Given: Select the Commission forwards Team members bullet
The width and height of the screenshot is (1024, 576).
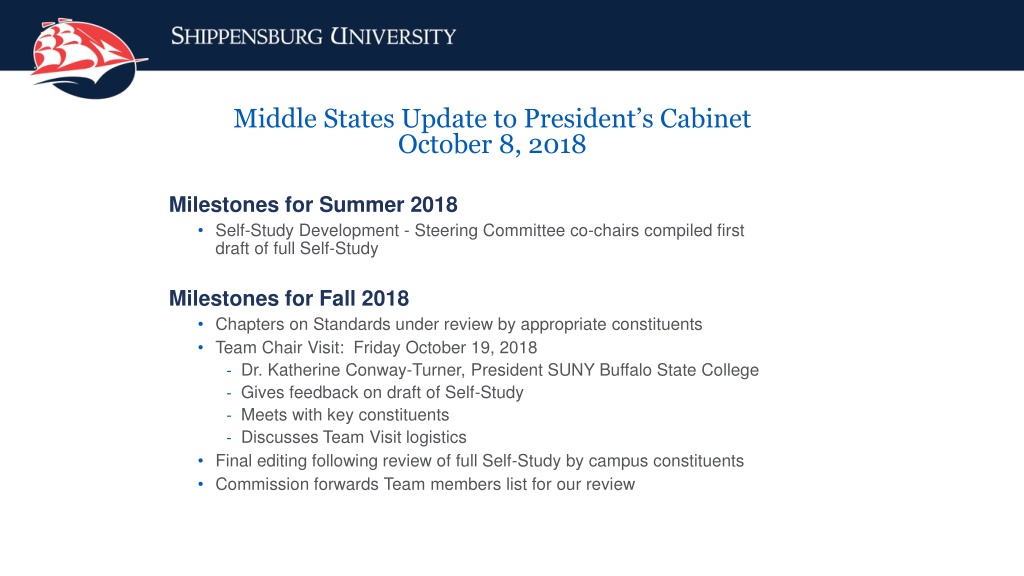Looking at the screenshot, I should coord(425,485).
